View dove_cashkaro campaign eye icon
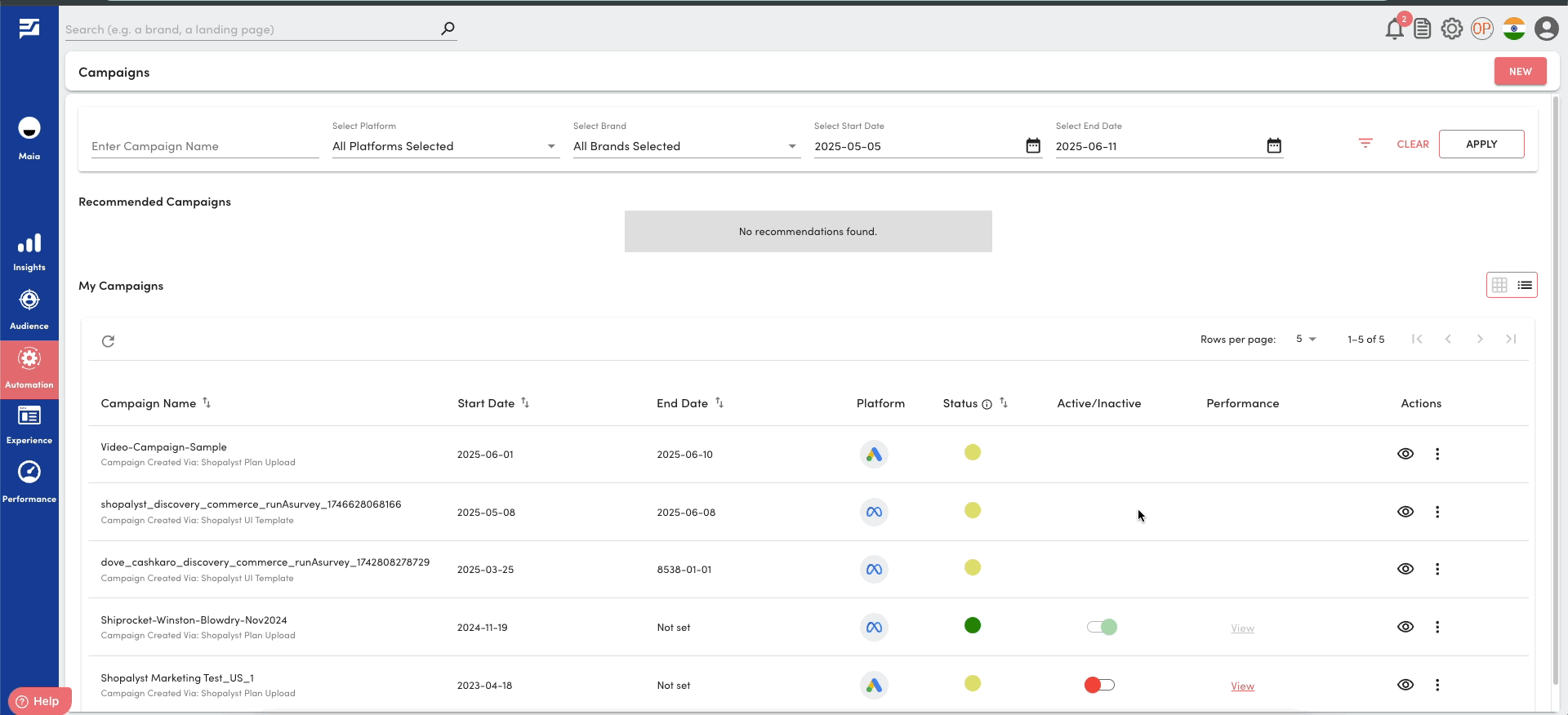The image size is (1568, 715). click(1405, 569)
